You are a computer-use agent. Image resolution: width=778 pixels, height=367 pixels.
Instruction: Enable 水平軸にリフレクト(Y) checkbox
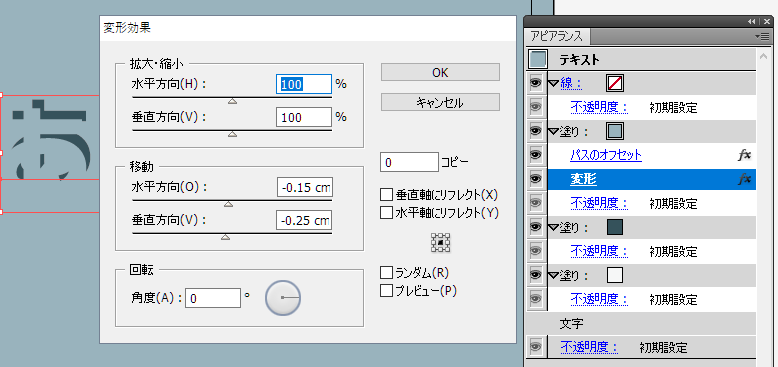(386, 213)
